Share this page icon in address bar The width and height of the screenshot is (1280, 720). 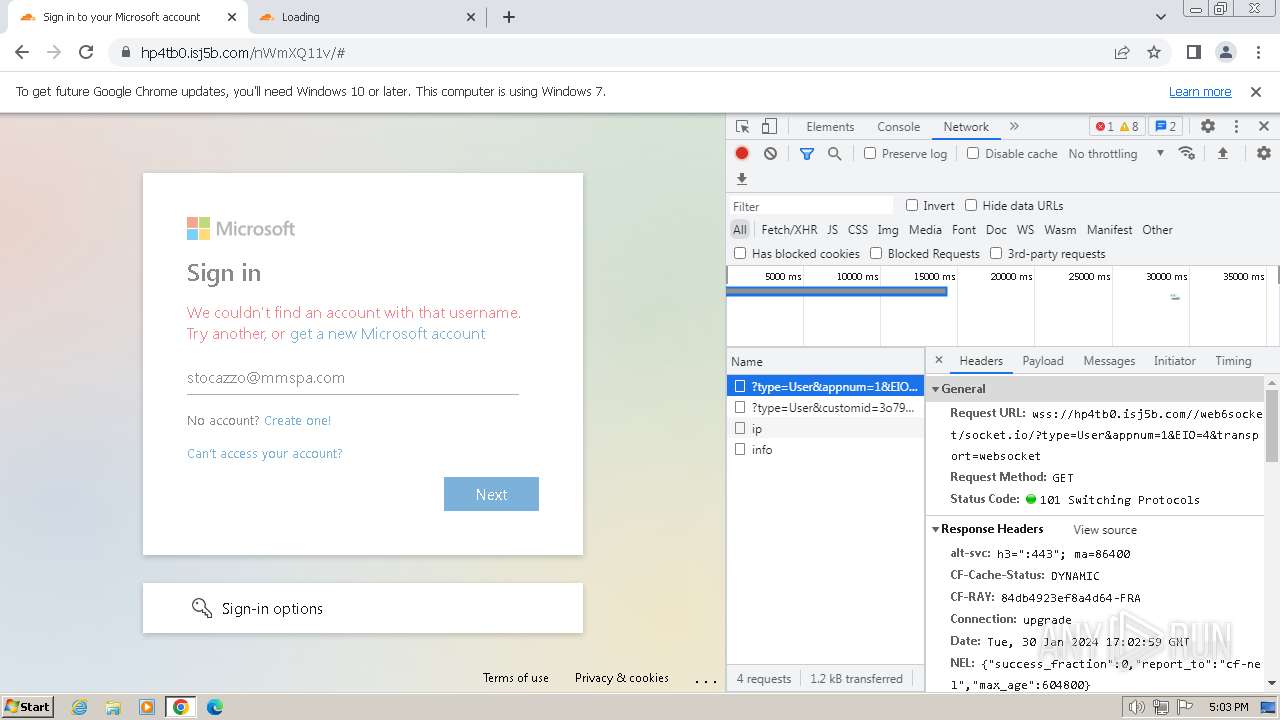click(x=1122, y=52)
